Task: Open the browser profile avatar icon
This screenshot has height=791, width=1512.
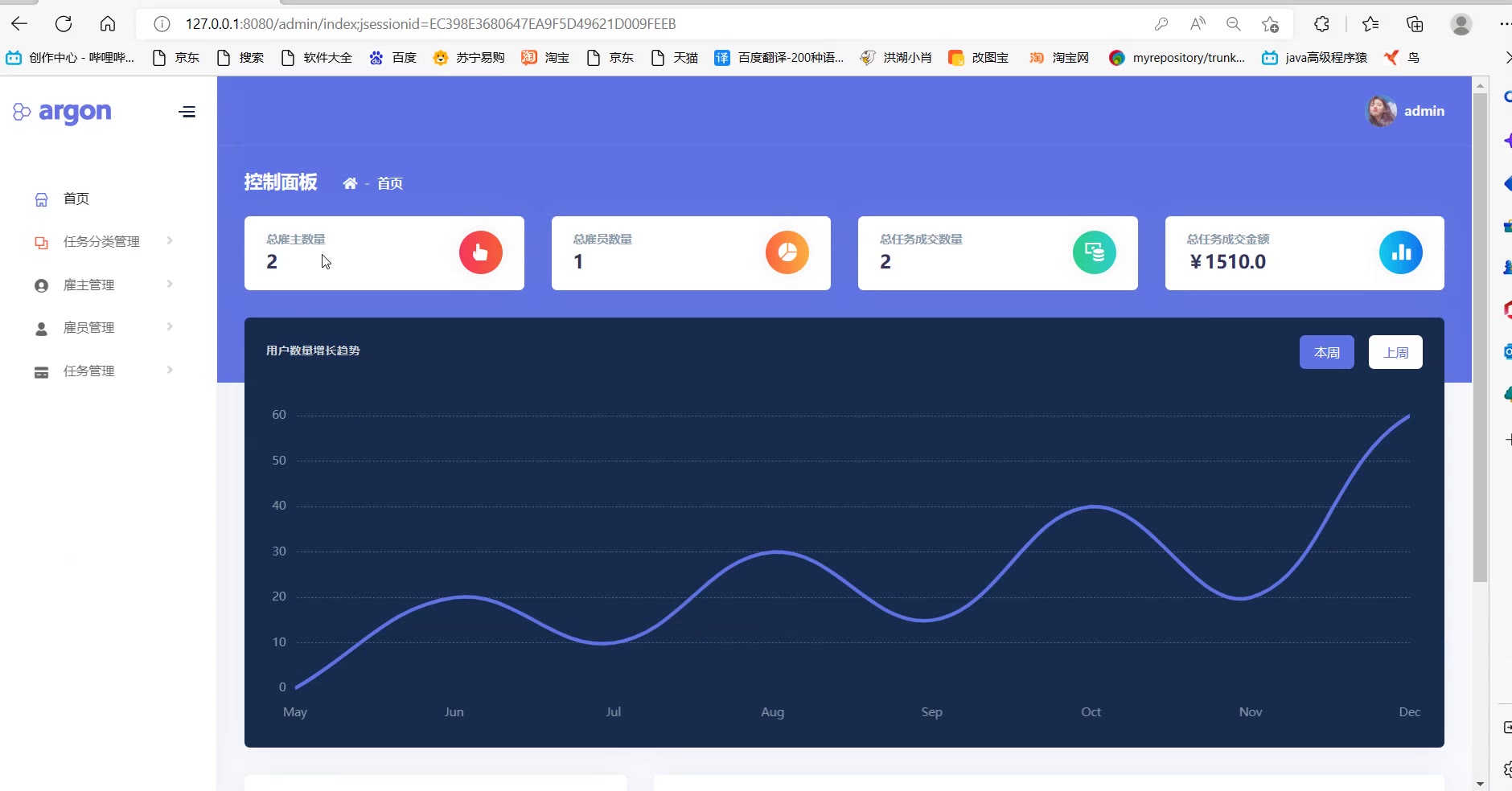Action: coord(1461,24)
